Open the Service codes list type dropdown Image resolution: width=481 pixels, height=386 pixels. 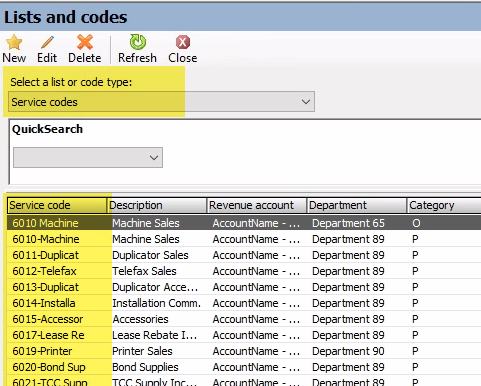(161, 102)
